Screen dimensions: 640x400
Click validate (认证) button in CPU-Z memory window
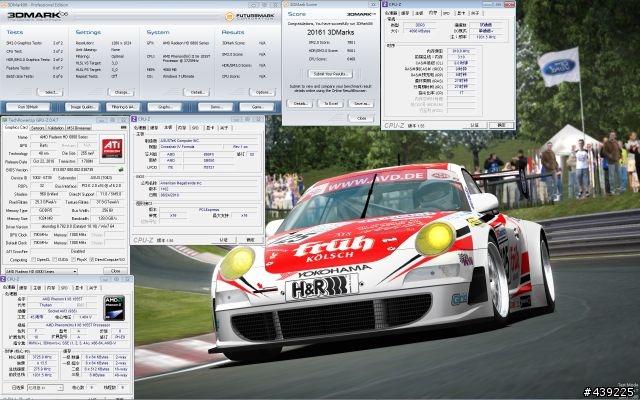click(x=475, y=125)
